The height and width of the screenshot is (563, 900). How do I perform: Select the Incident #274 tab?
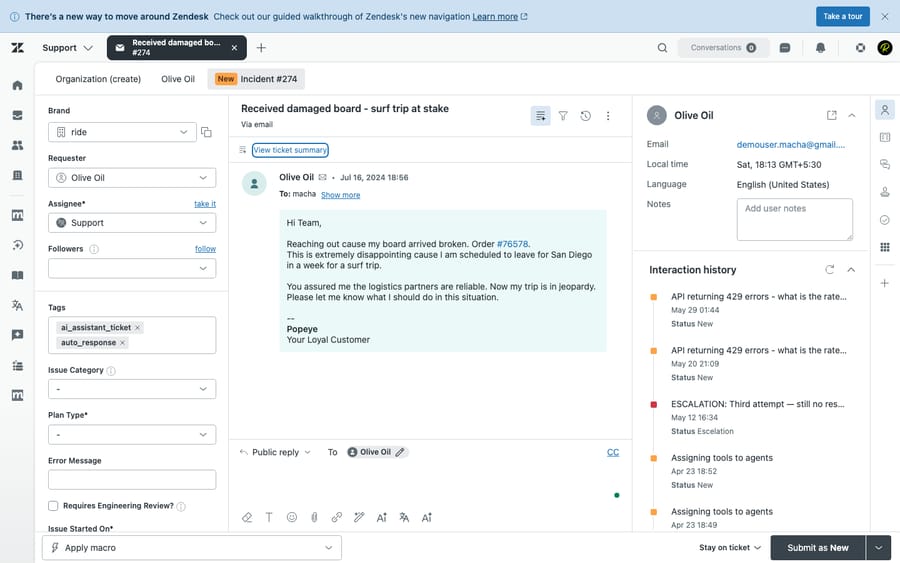click(x=256, y=79)
